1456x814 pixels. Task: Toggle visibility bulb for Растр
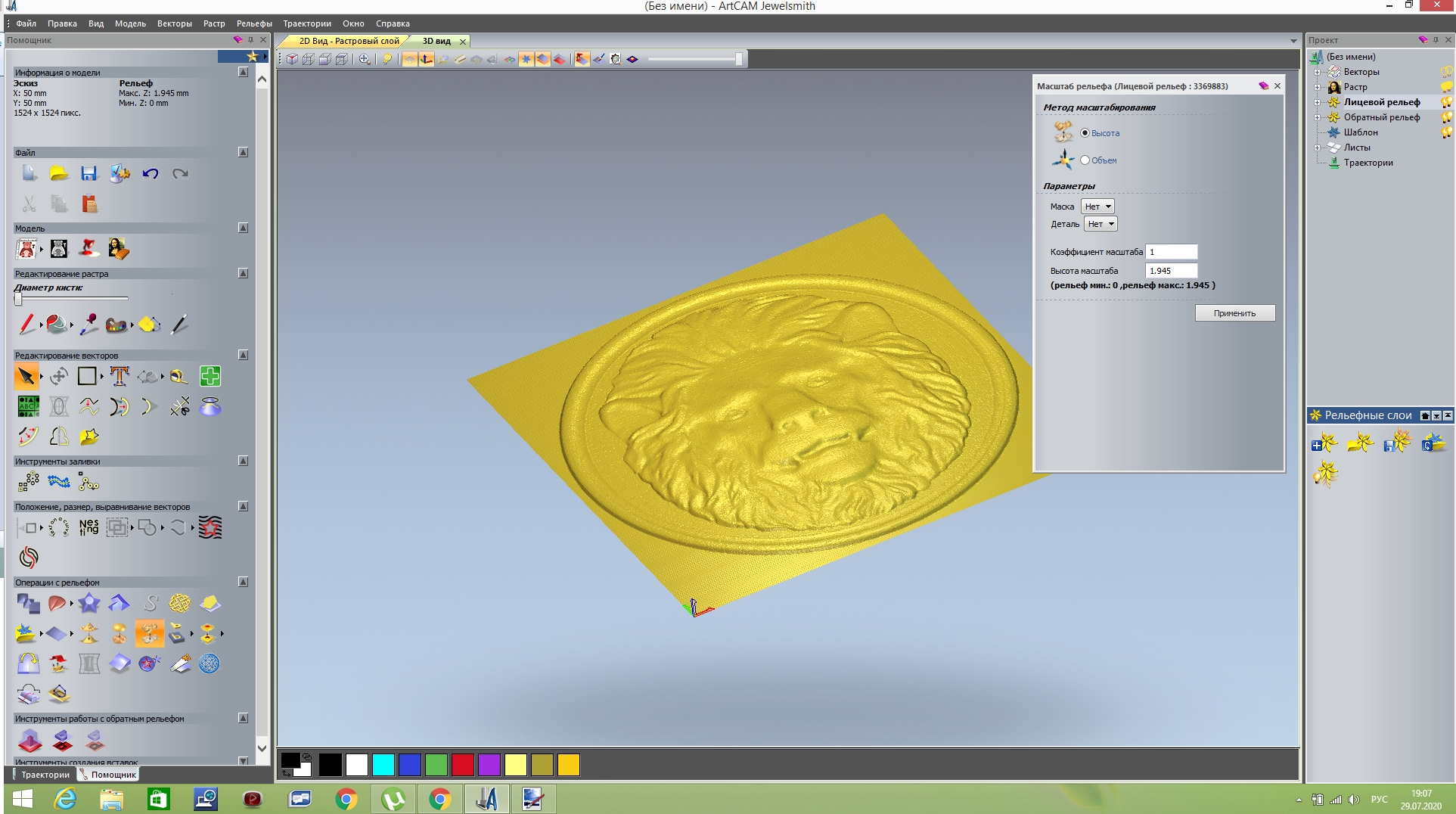click(x=1446, y=87)
